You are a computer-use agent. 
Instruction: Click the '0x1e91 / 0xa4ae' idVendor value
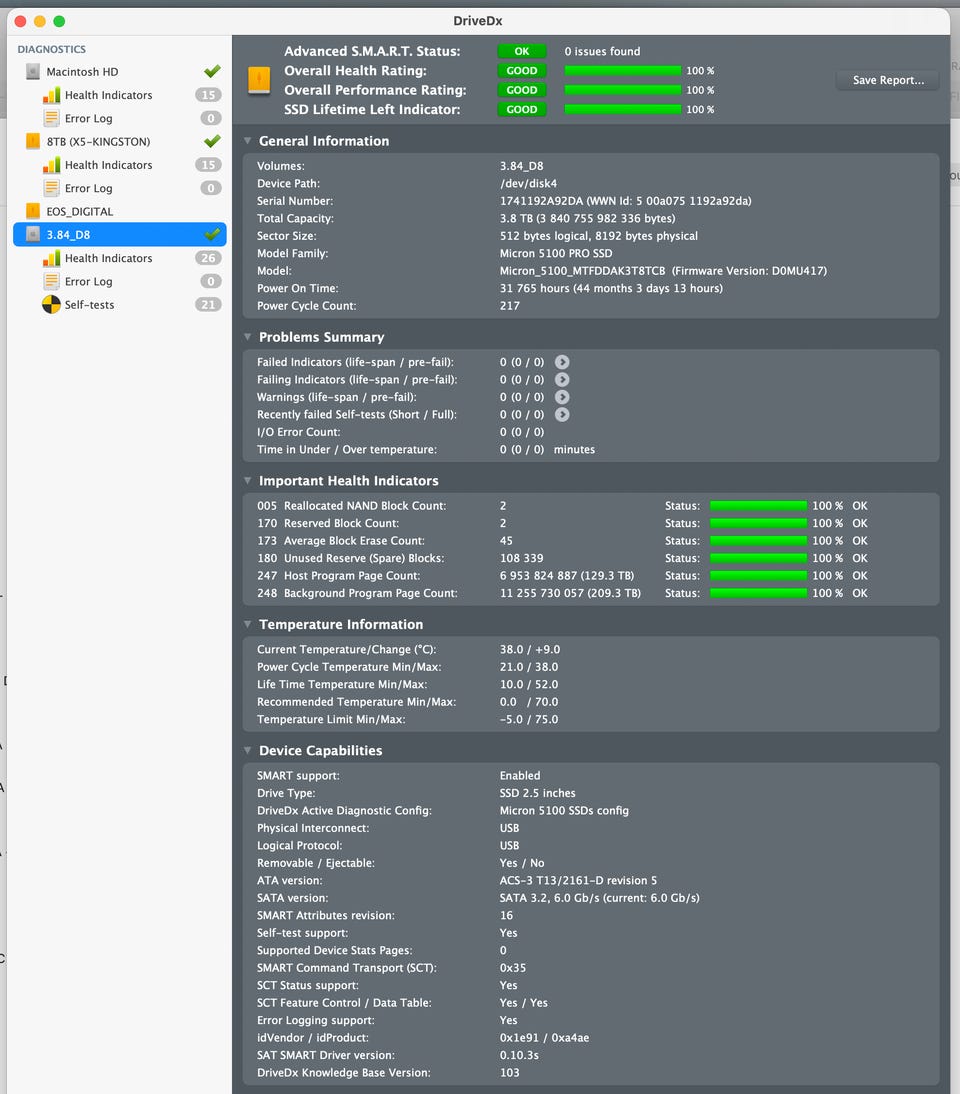[544, 1037]
